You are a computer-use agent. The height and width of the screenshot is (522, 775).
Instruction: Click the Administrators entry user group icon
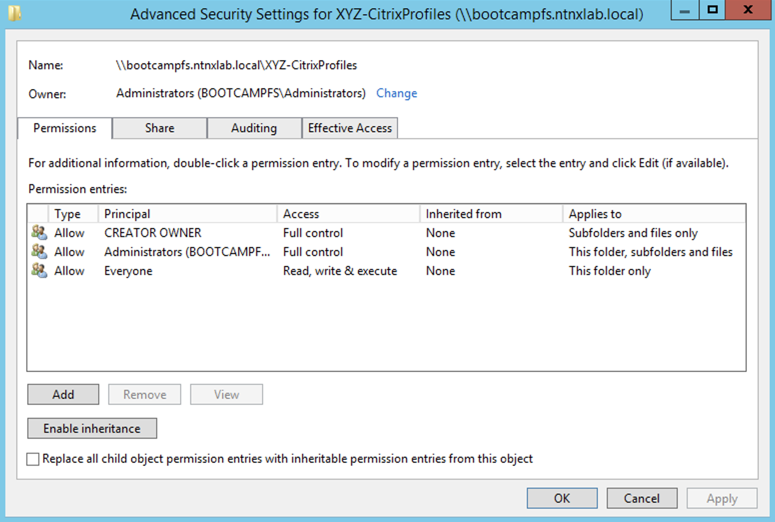[x=39, y=251]
